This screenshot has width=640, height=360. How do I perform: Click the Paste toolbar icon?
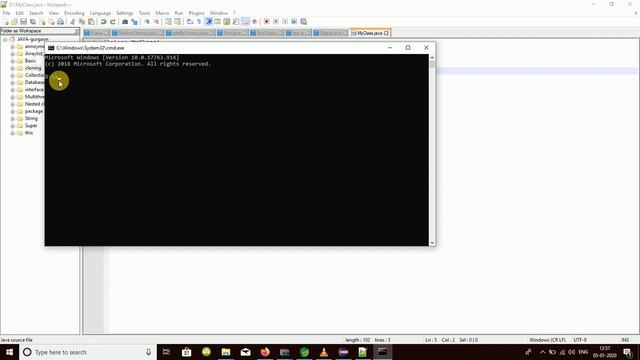pos(91,22)
